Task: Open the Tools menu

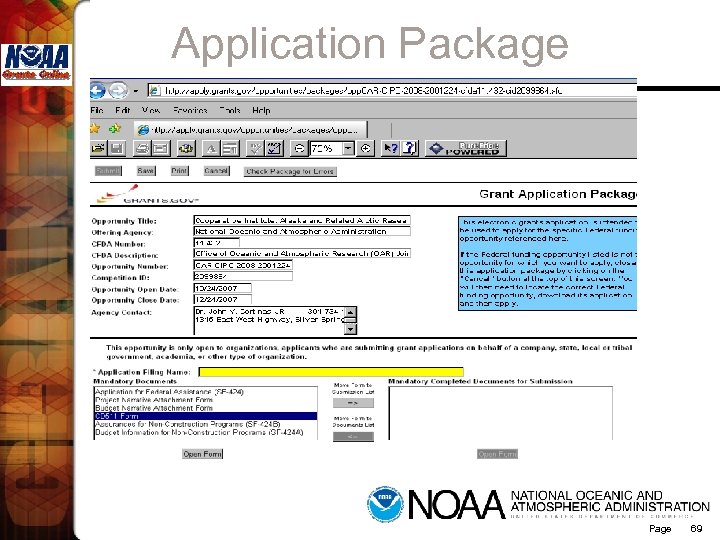Action: (230, 110)
